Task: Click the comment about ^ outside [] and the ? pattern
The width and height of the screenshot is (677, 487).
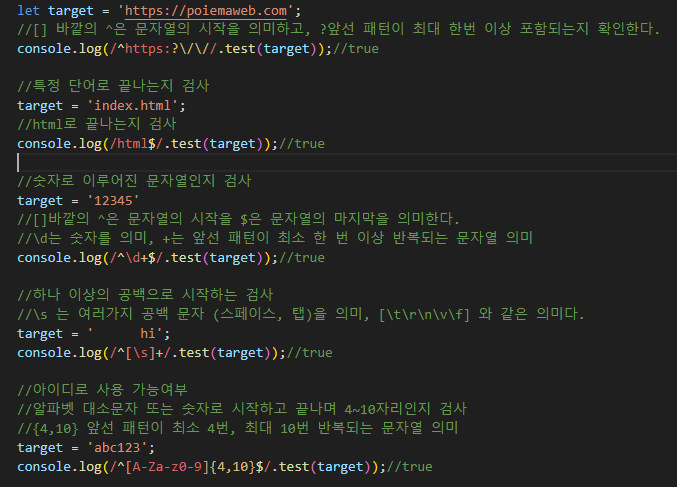Action: pyautogui.click(x=338, y=29)
